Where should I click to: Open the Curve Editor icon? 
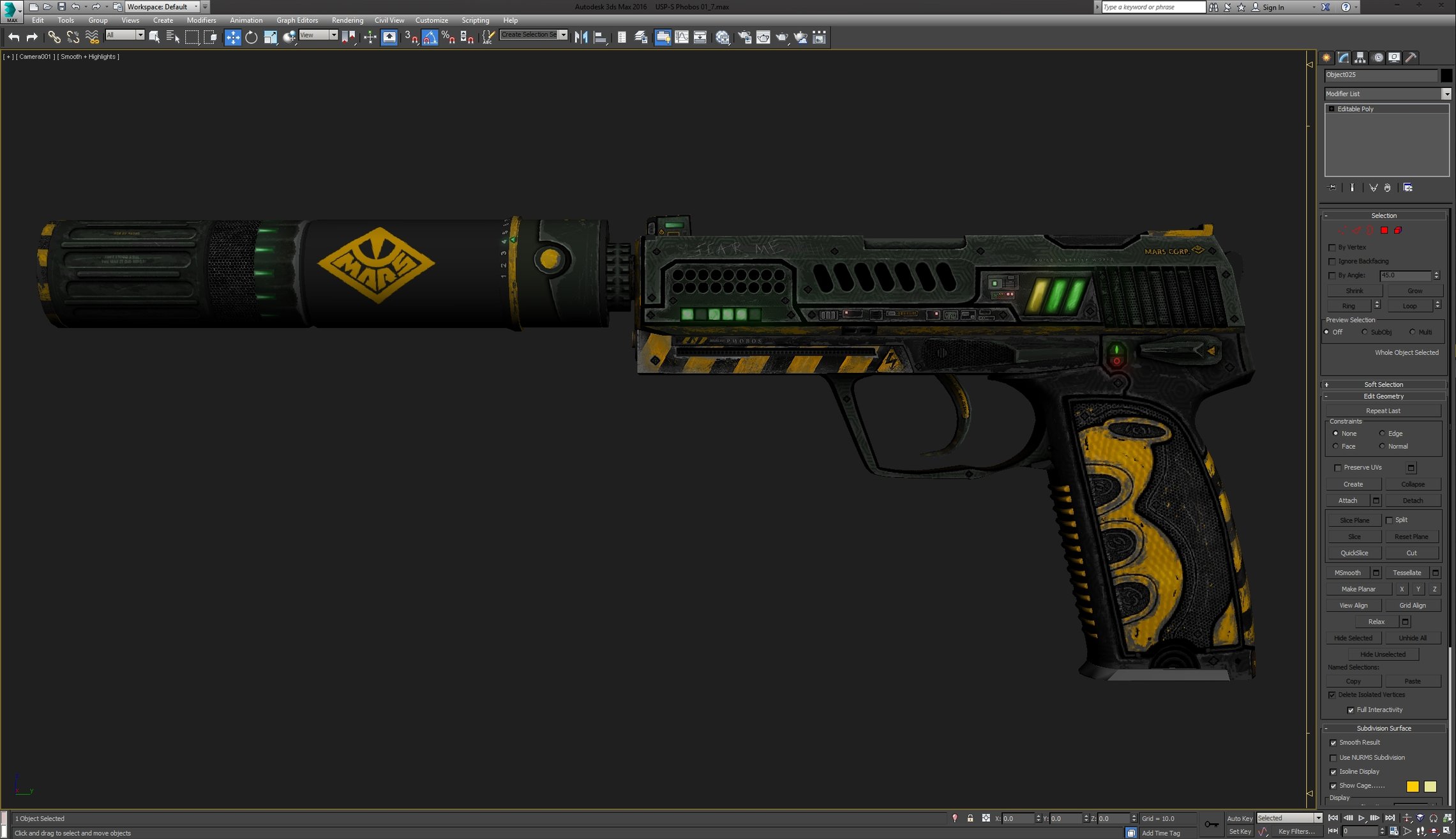coord(682,37)
